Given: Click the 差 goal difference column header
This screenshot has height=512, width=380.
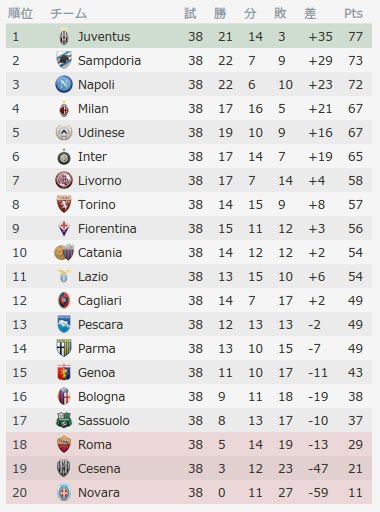Looking at the screenshot, I should tap(310, 13).
